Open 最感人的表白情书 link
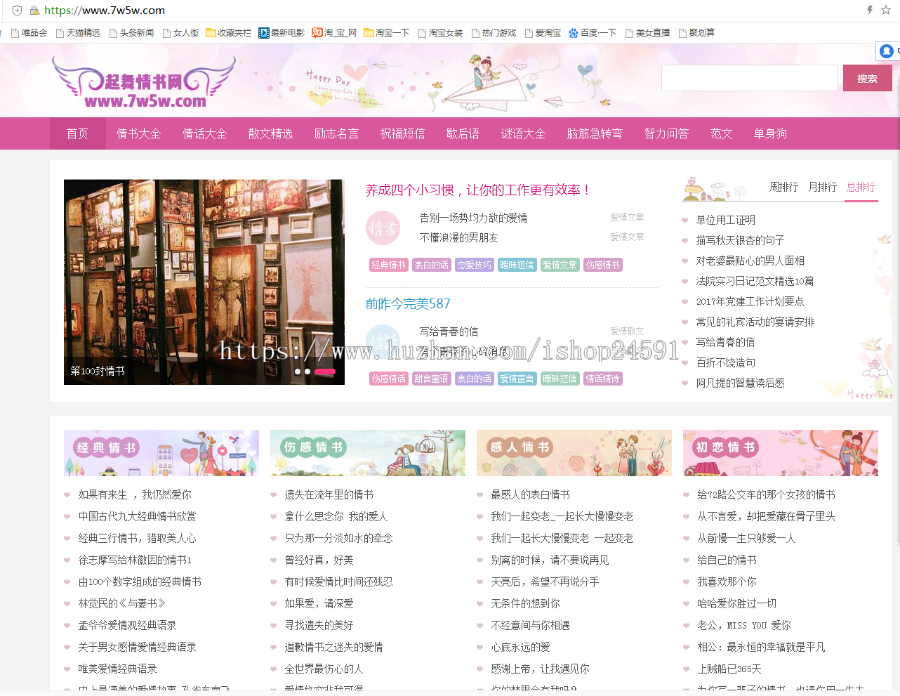Screen dimensions: 900x696 (530, 494)
